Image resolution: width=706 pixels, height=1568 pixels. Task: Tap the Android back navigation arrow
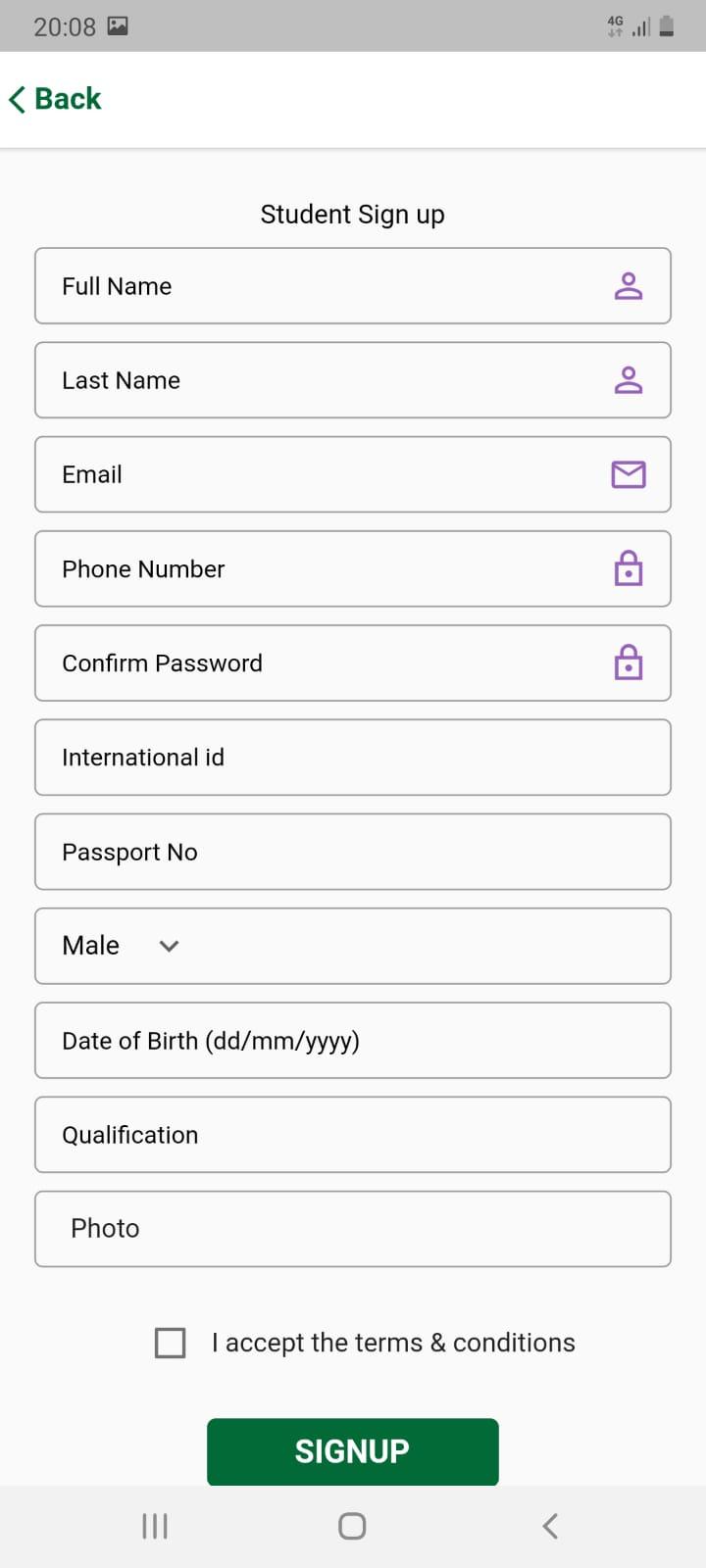point(550,1526)
